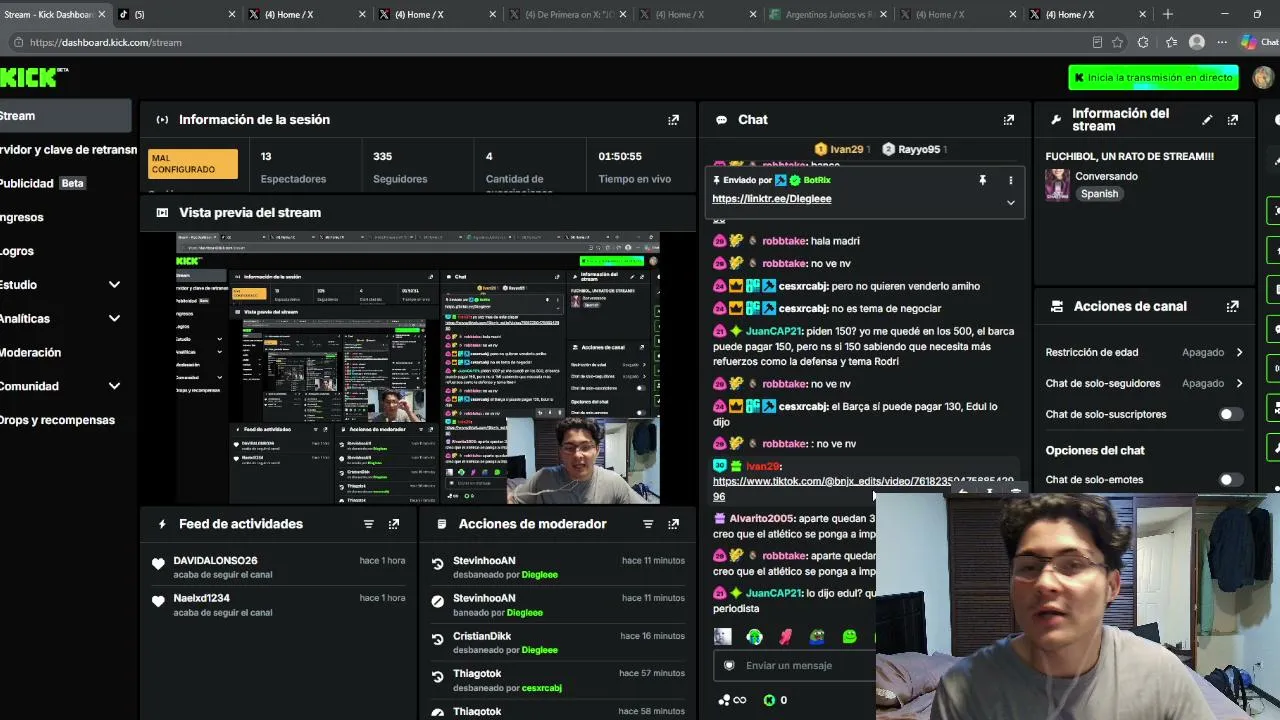Open the account avatar at top right
Viewport: 1280px width, 720px height.
coord(1263,77)
